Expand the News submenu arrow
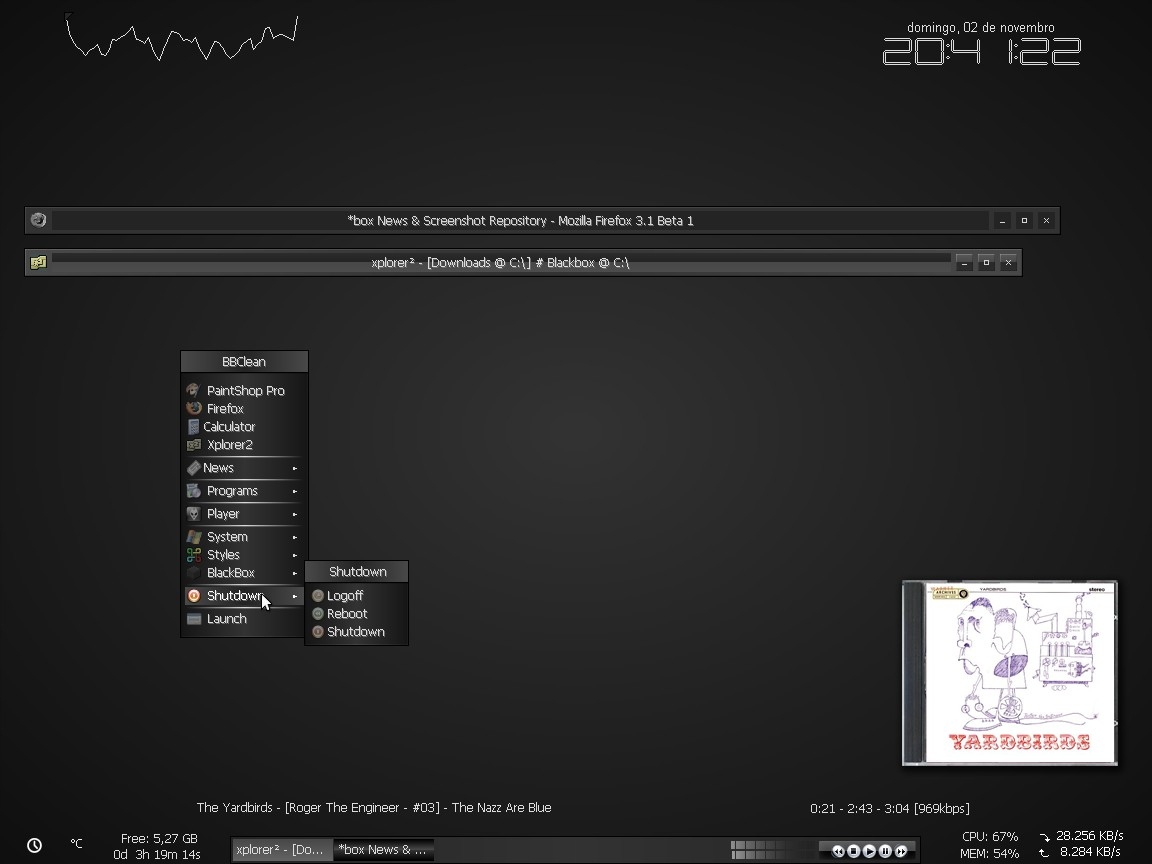The height and width of the screenshot is (864, 1152). tap(295, 468)
